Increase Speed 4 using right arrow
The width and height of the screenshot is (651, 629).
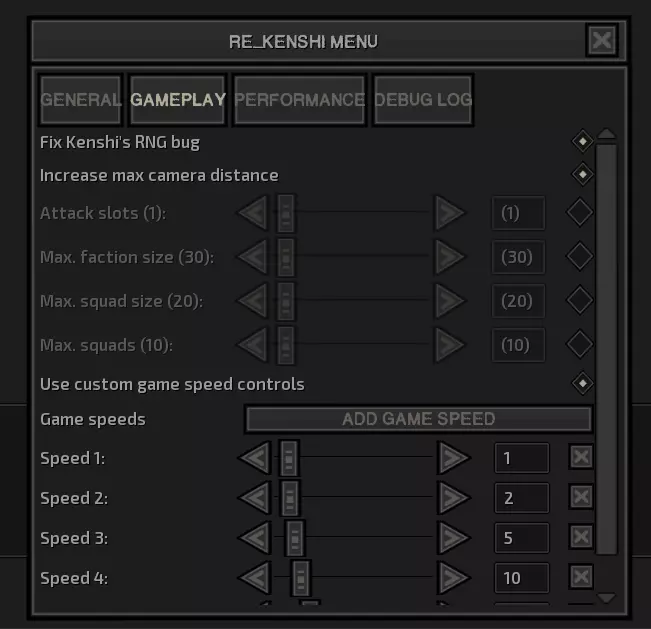454,577
